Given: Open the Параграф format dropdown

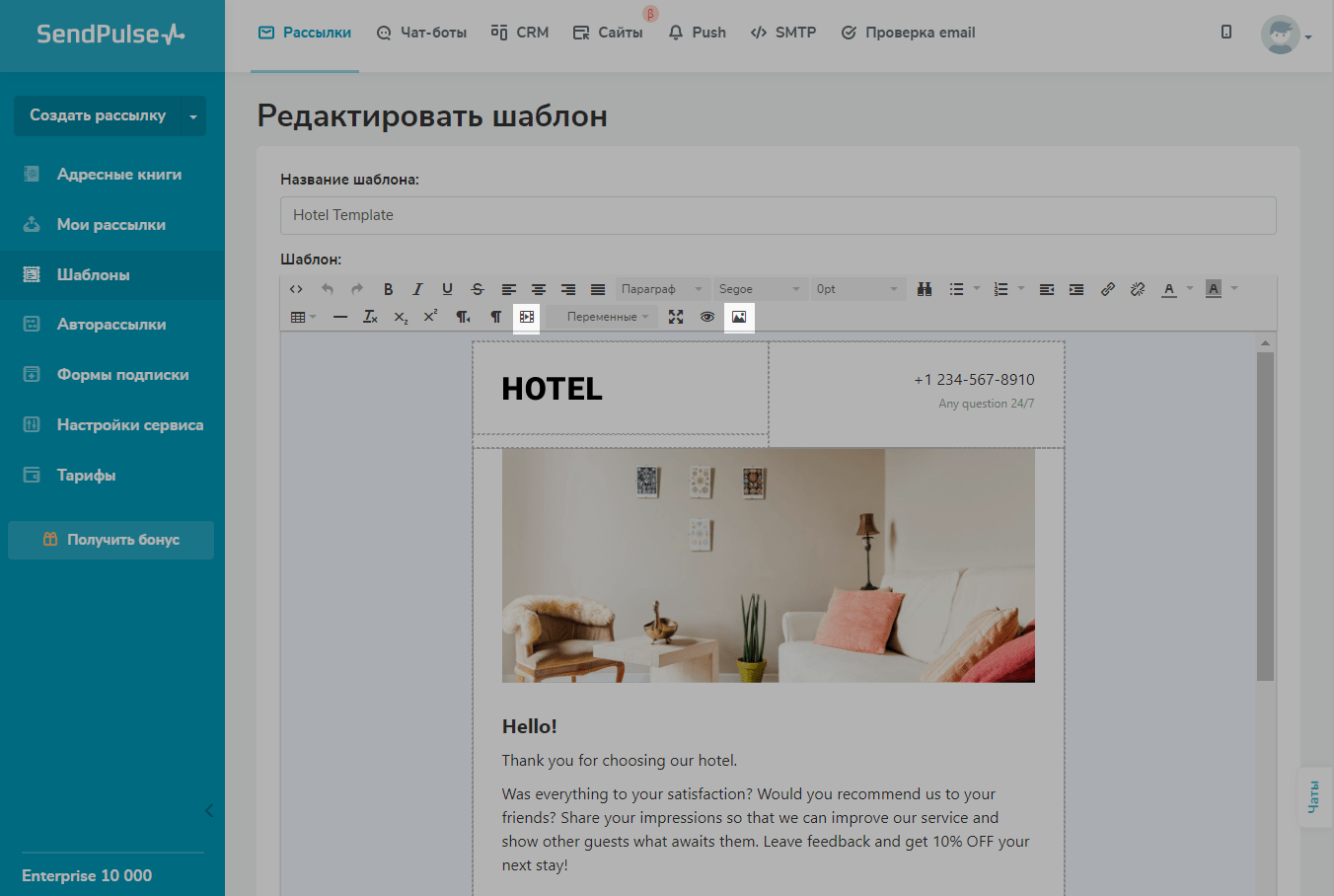Looking at the screenshot, I should pyautogui.click(x=661, y=289).
